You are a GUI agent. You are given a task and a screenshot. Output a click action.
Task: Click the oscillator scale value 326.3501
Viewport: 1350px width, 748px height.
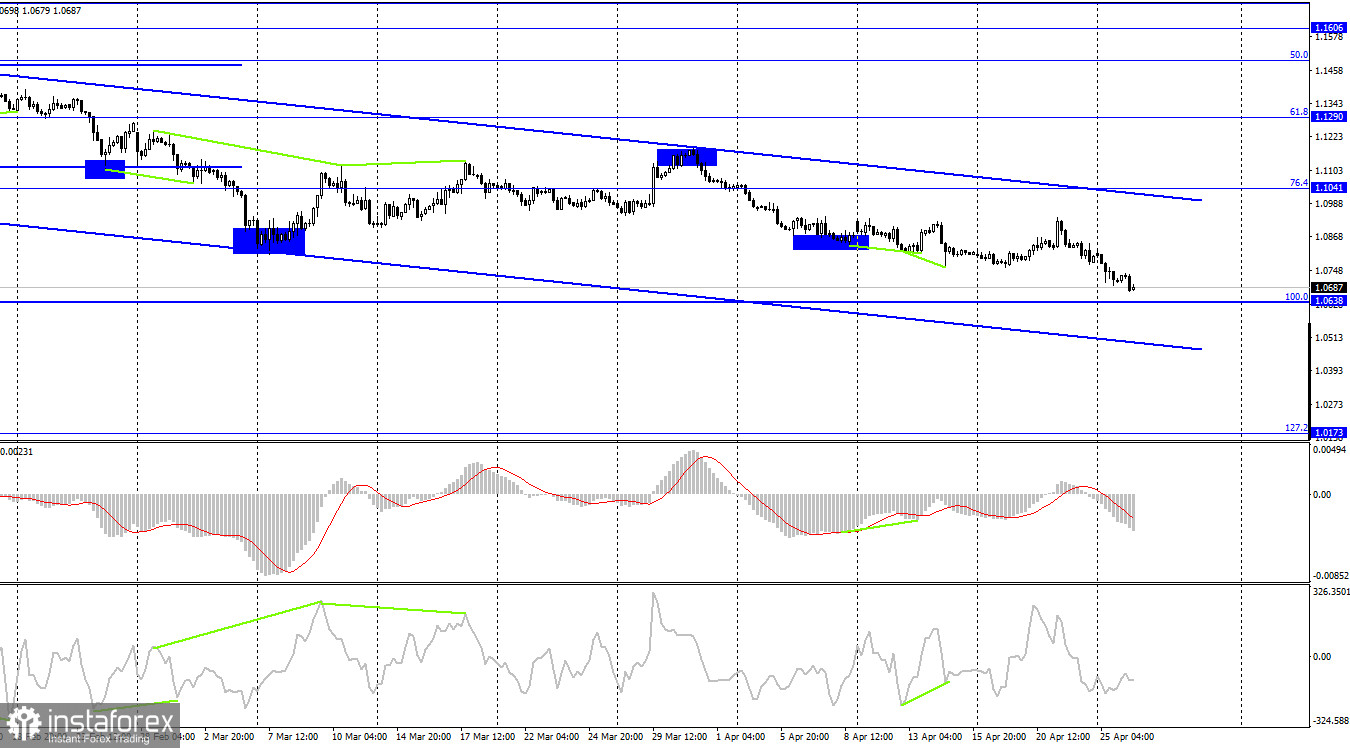(1331, 592)
